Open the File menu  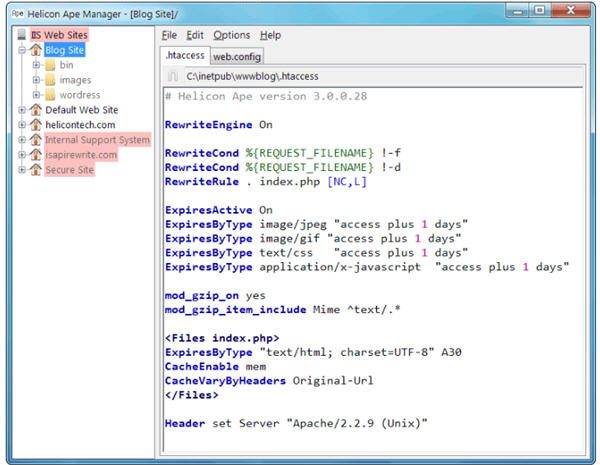tap(169, 35)
